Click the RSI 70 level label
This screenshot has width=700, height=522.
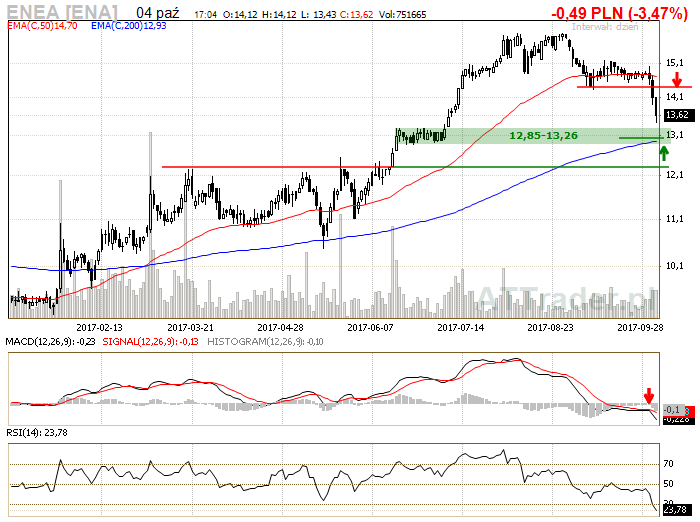click(668, 464)
